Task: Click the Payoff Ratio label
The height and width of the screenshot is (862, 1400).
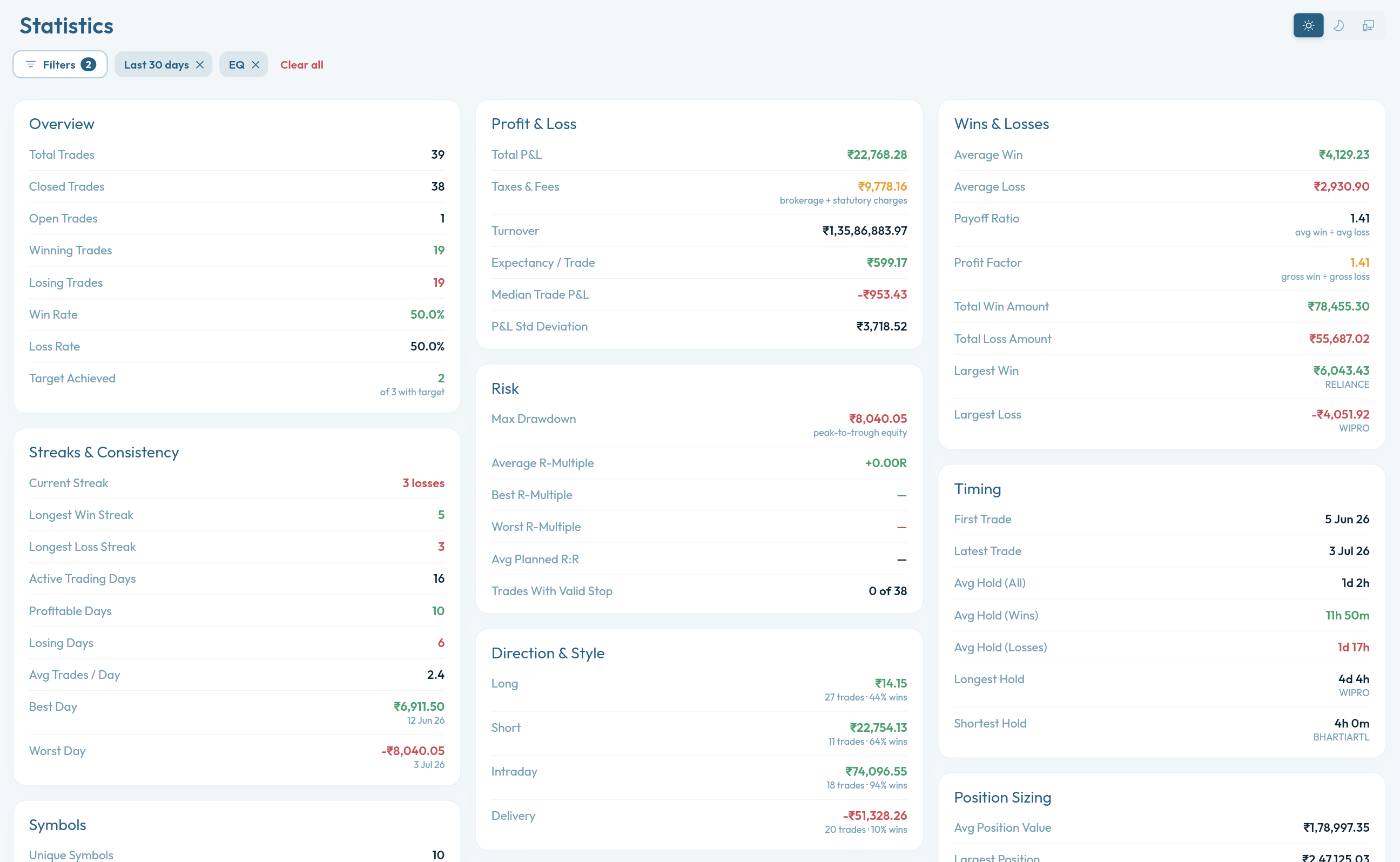Action: tap(986, 218)
